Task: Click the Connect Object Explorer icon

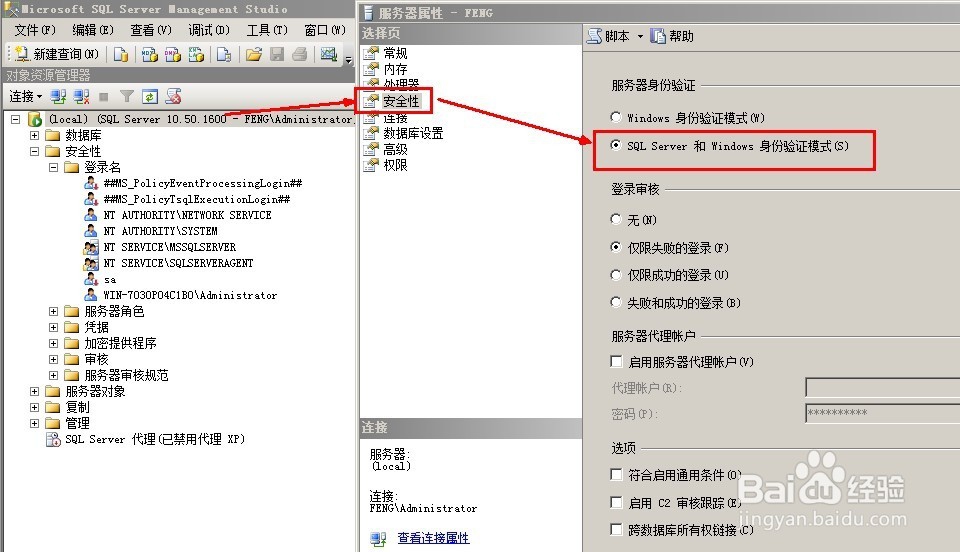Action: click(58, 96)
